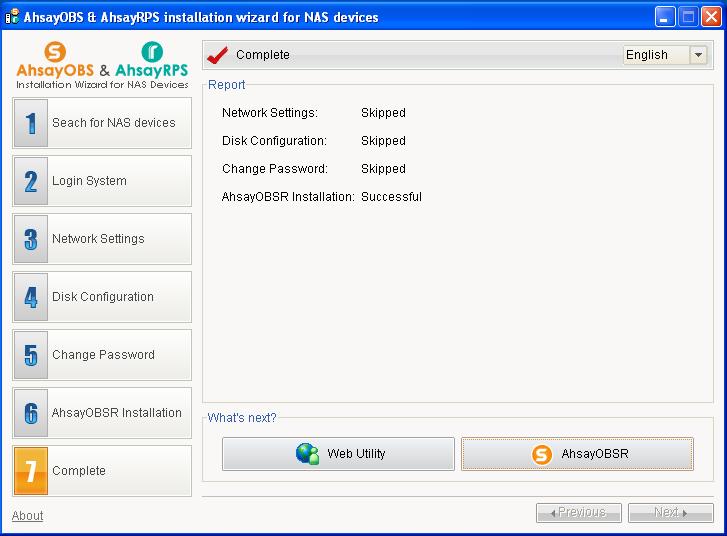Image resolution: width=727 pixels, height=536 pixels.
Task: Expand the language dropdown arrow
Action: click(698, 55)
